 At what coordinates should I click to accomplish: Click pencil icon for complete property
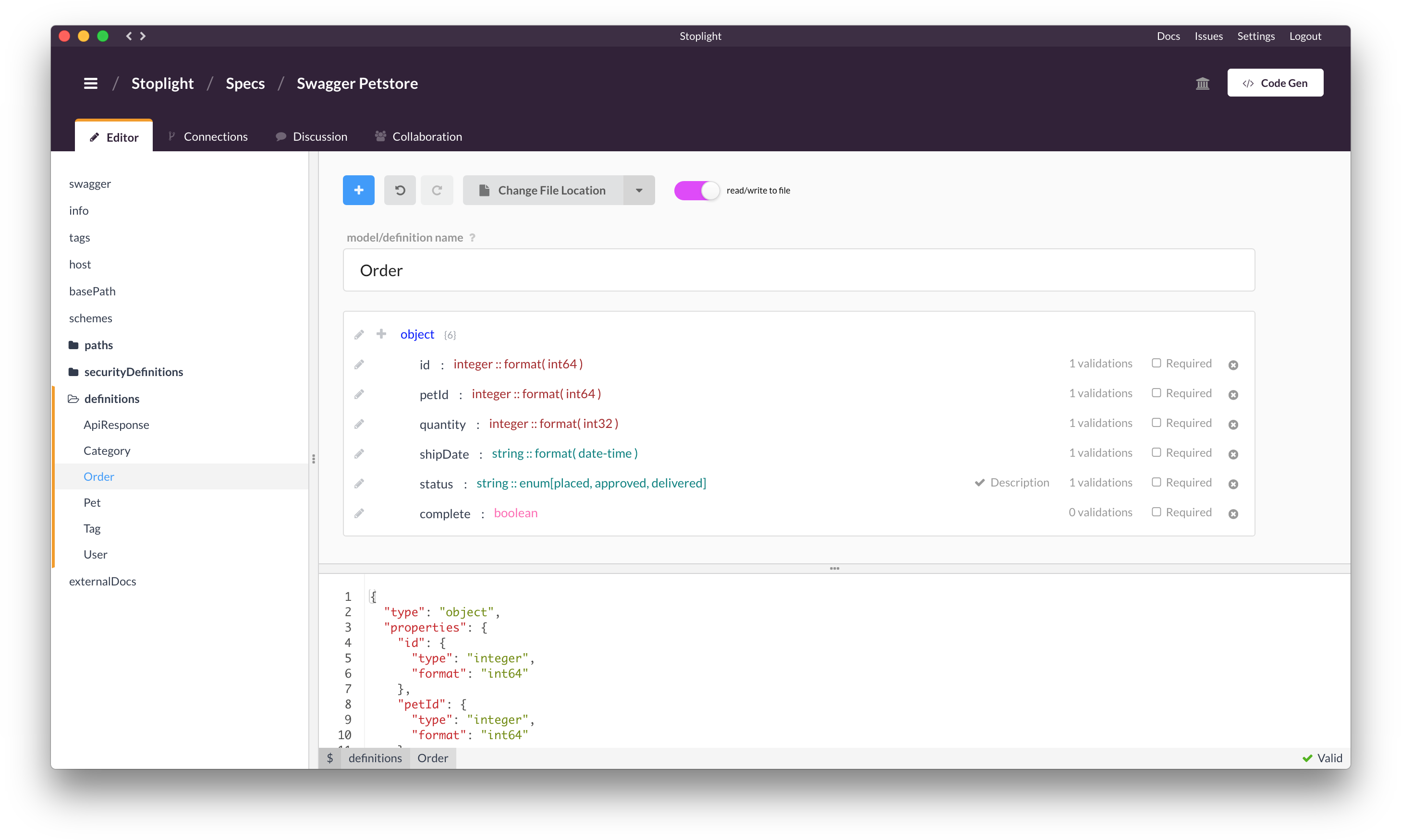point(359,513)
